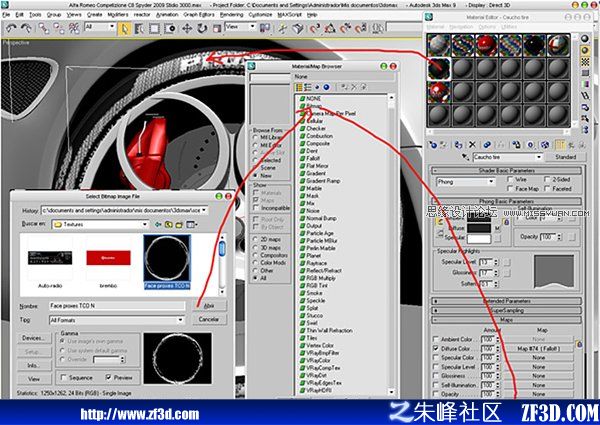Image resolution: width=600 pixels, height=425 pixels.
Task: Select 2D maps radio in Map Browser
Action: 255,239
